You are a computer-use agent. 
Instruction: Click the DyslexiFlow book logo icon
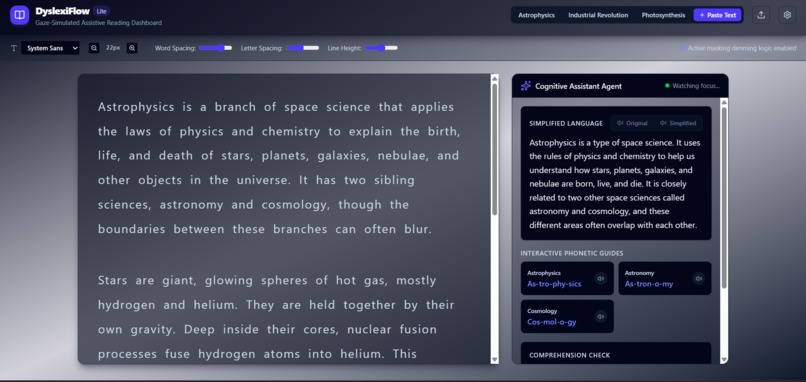[x=20, y=15]
